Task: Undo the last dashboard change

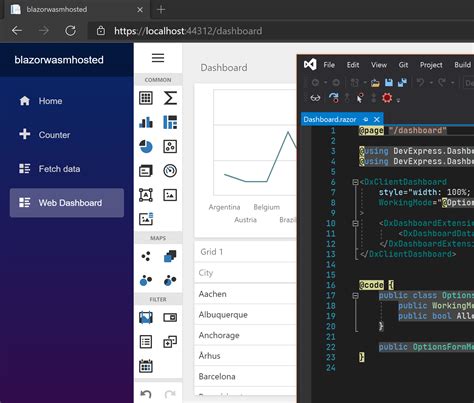Action: tap(146, 394)
